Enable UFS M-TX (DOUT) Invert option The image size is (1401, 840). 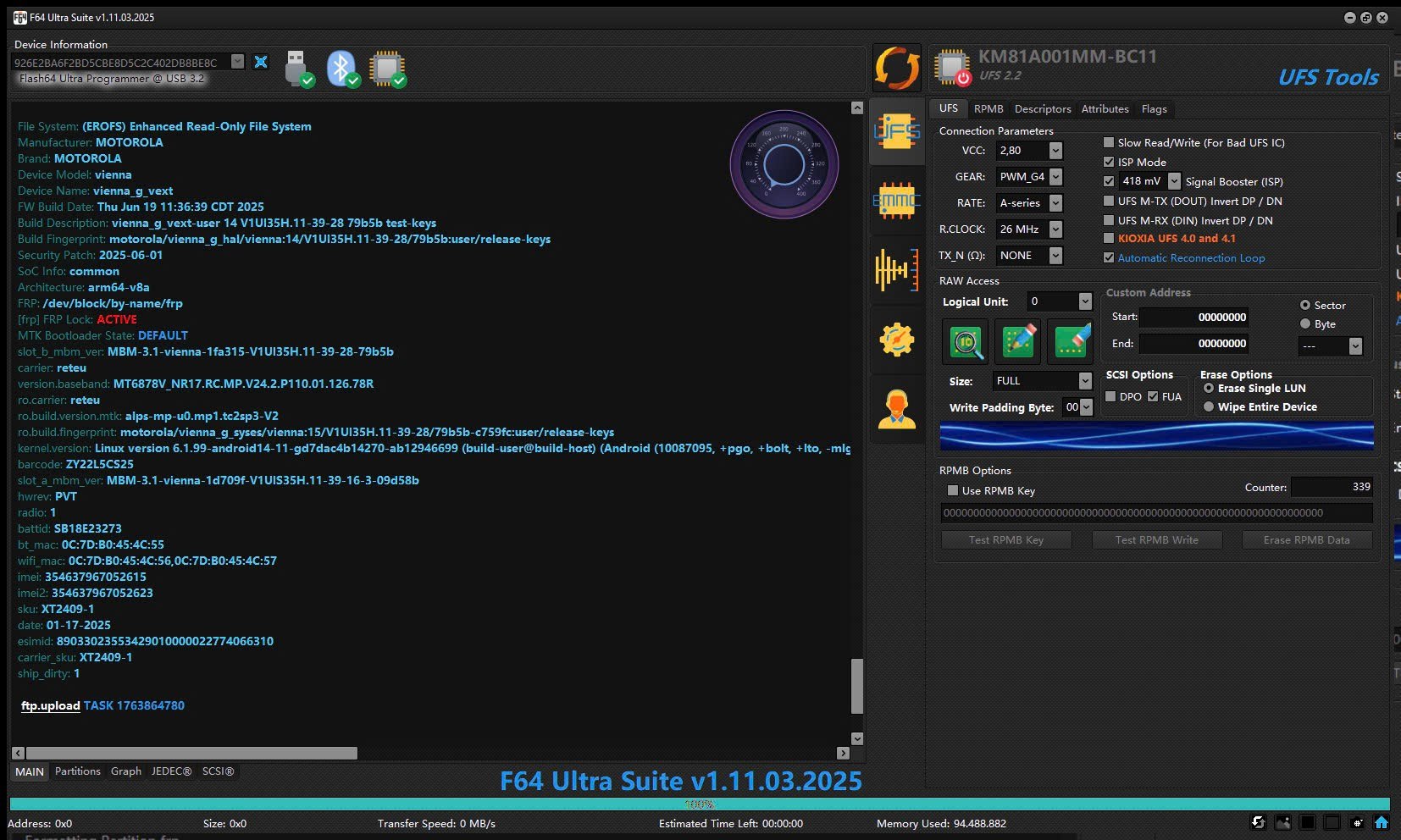point(1109,201)
